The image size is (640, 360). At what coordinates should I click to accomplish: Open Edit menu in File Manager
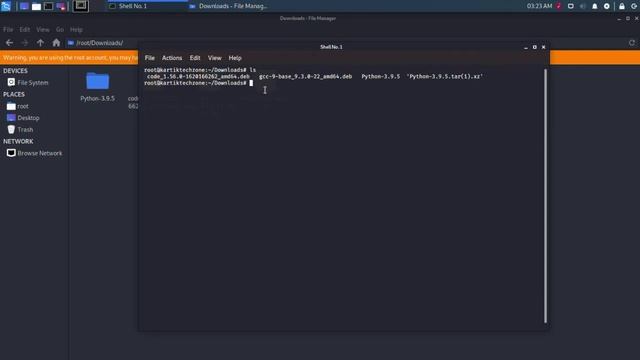pos(24,29)
